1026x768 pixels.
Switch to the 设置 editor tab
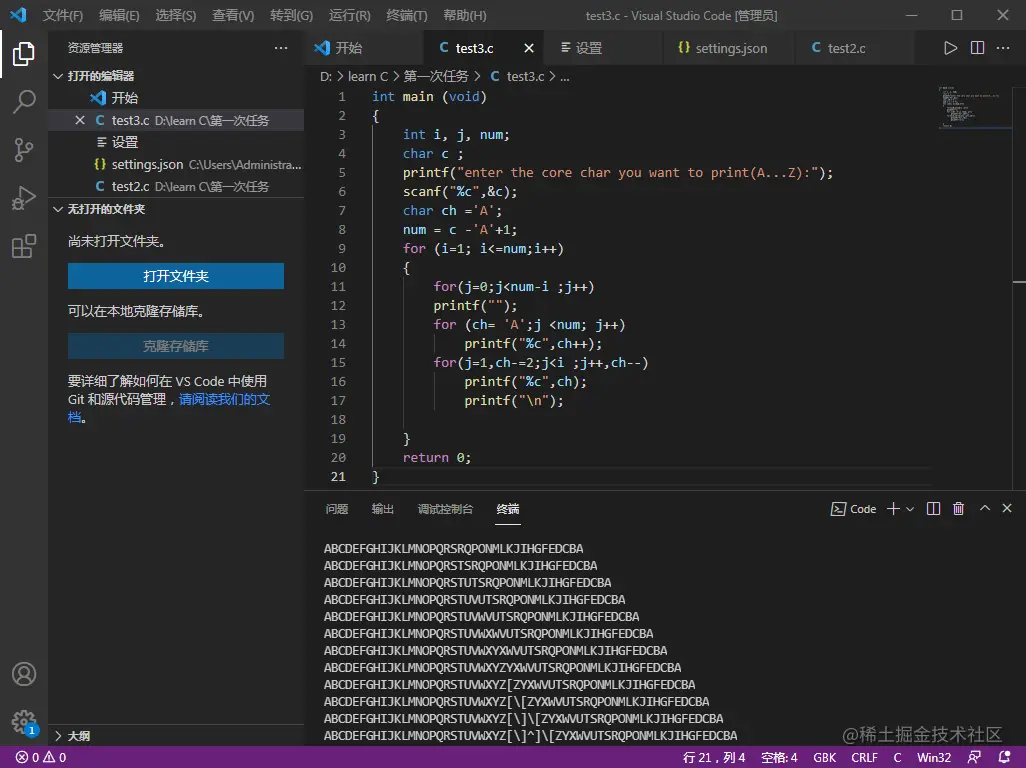[x=603, y=48]
